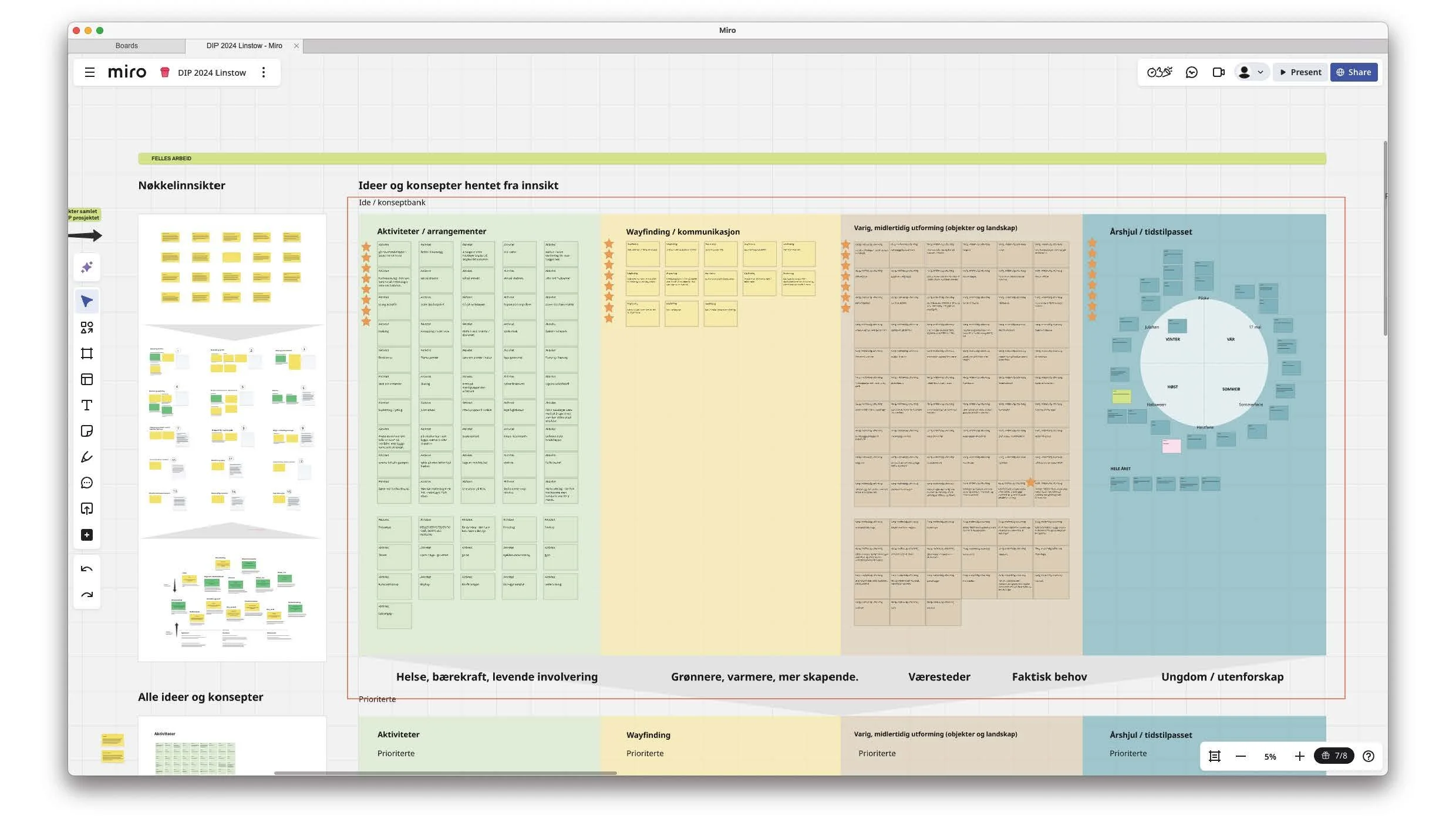Click the zoom in plus button
The image size is (1456, 819).
1299,757
